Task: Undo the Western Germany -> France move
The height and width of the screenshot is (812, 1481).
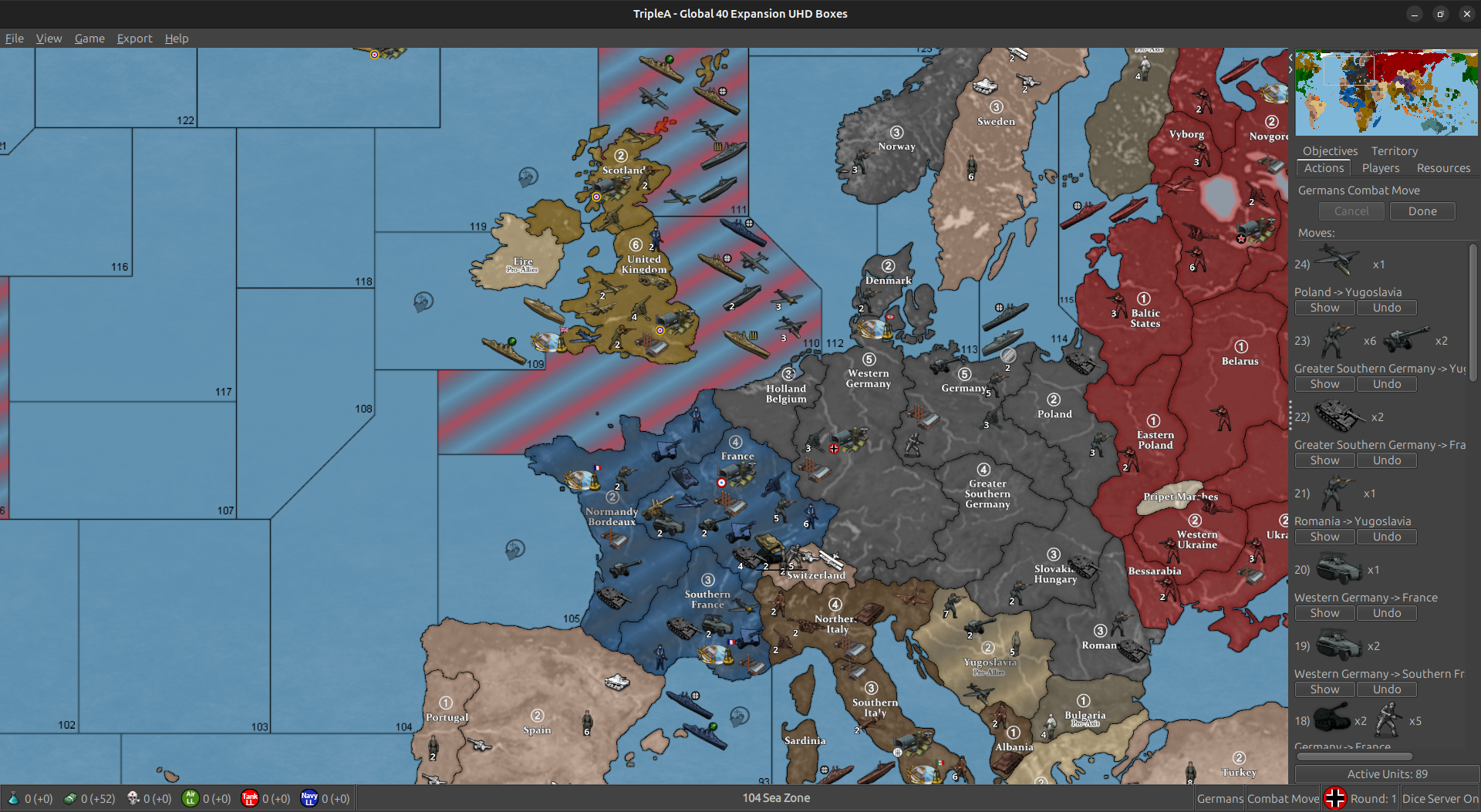Action: 1386,612
